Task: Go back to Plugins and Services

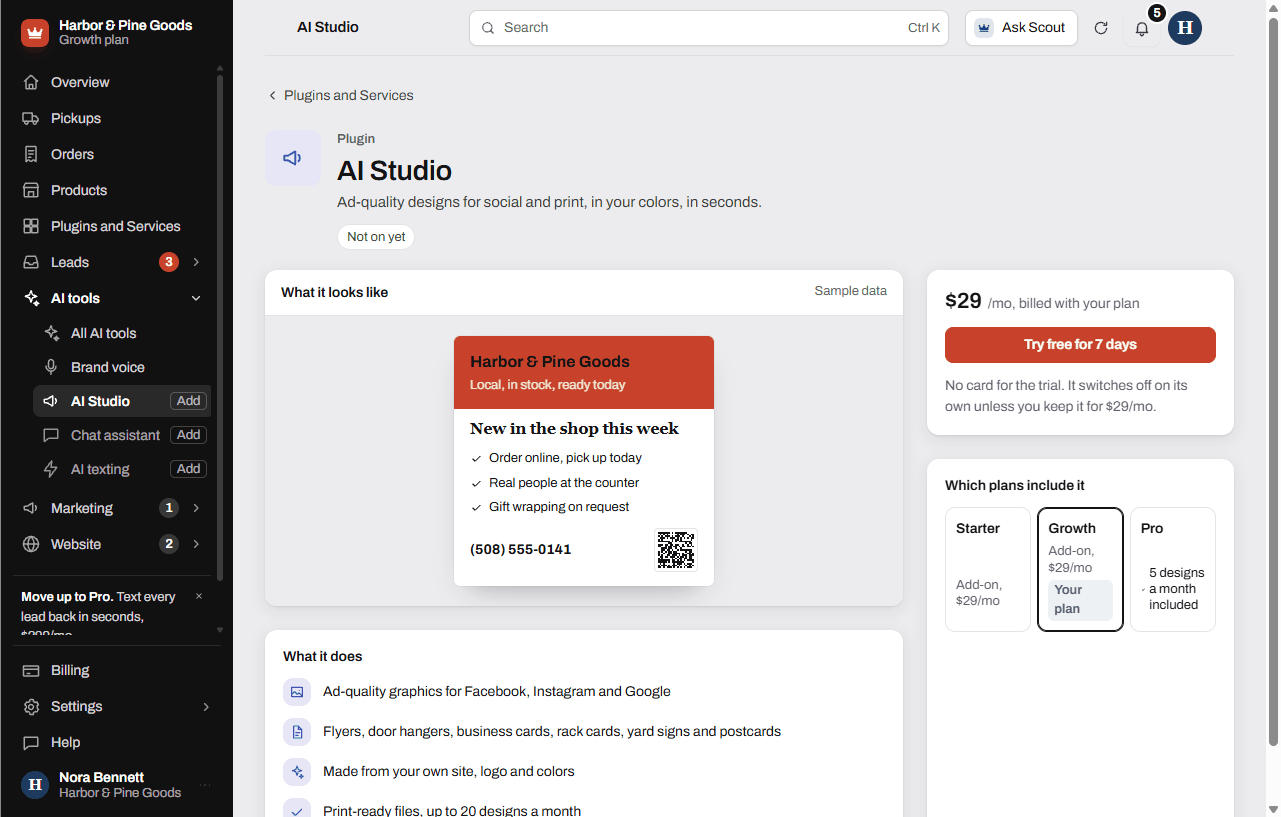Action: click(340, 95)
